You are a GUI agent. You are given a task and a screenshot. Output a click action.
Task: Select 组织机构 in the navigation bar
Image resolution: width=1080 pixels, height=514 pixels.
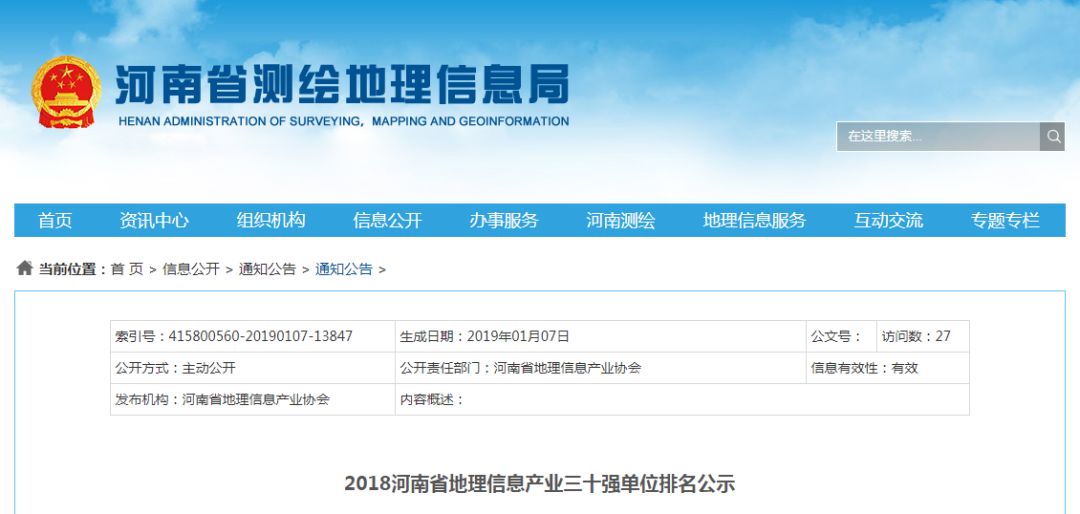coord(271,220)
